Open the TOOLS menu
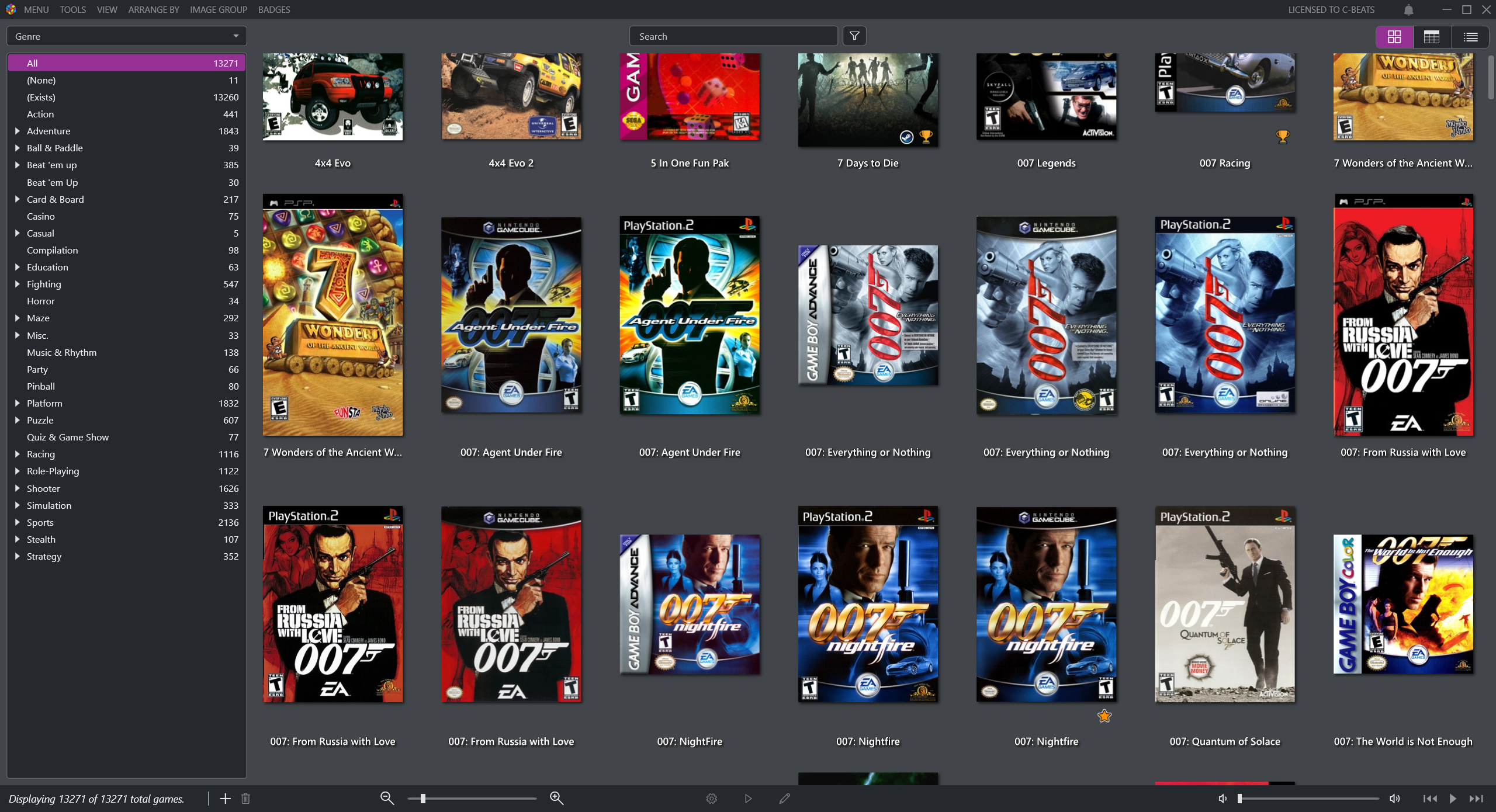Image resolution: width=1496 pixels, height=812 pixels. point(72,10)
